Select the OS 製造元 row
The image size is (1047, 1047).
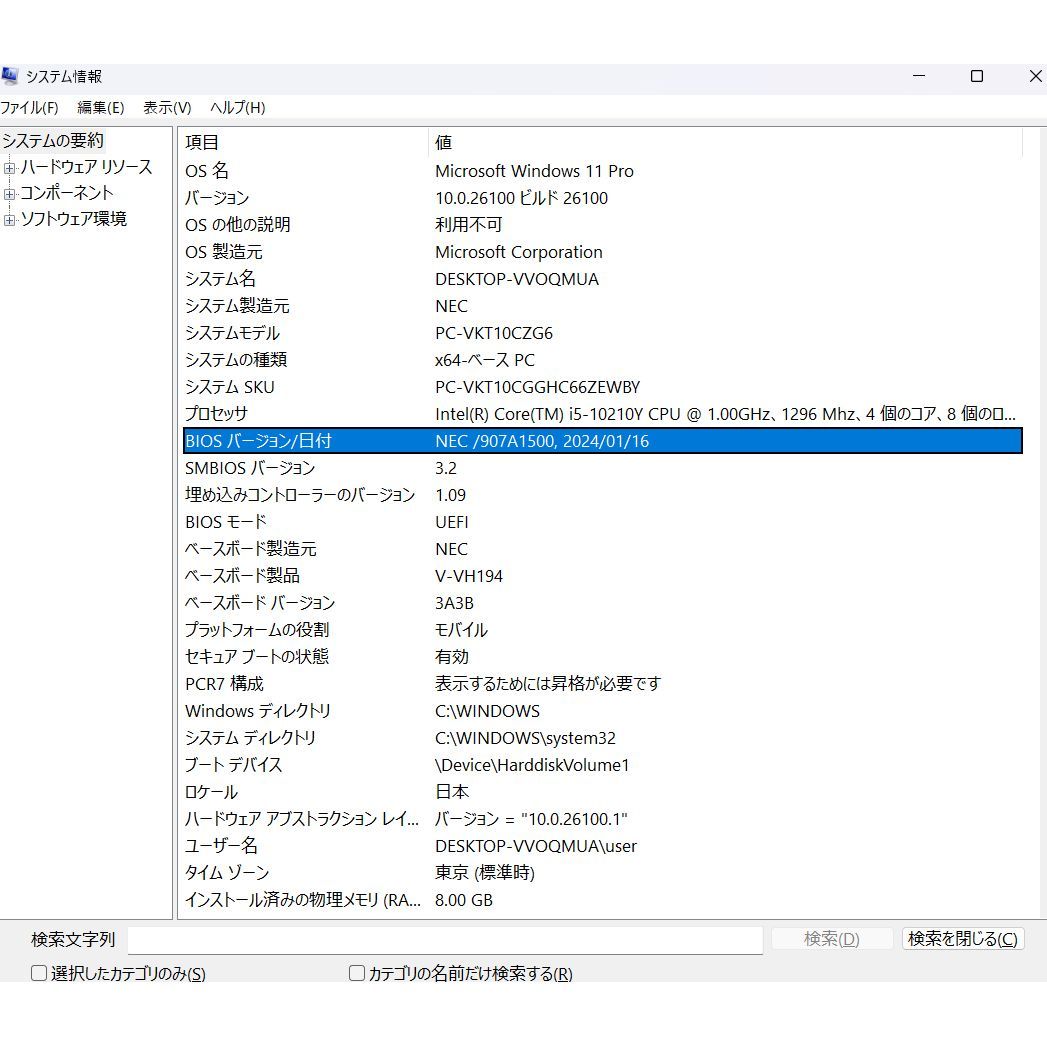click(x=602, y=252)
